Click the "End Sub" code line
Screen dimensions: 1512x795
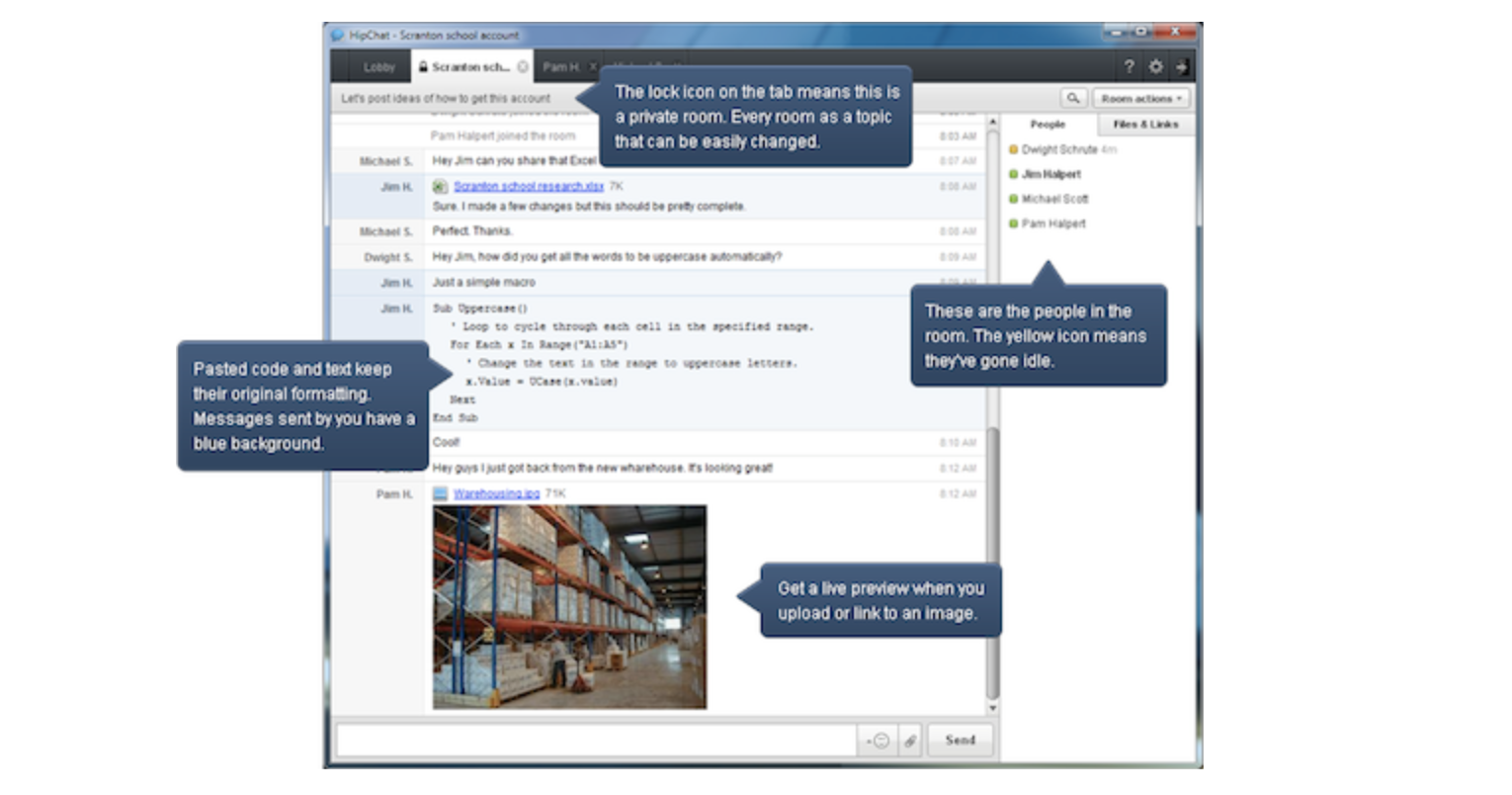coord(455,417)
